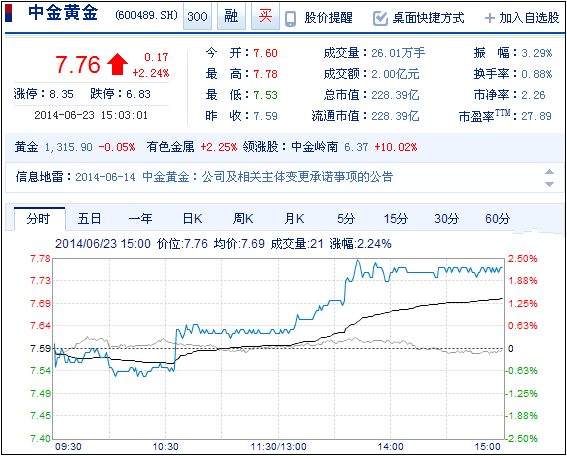Click the 市盈率 TTM value 27.89

click(x=536, y=116)
